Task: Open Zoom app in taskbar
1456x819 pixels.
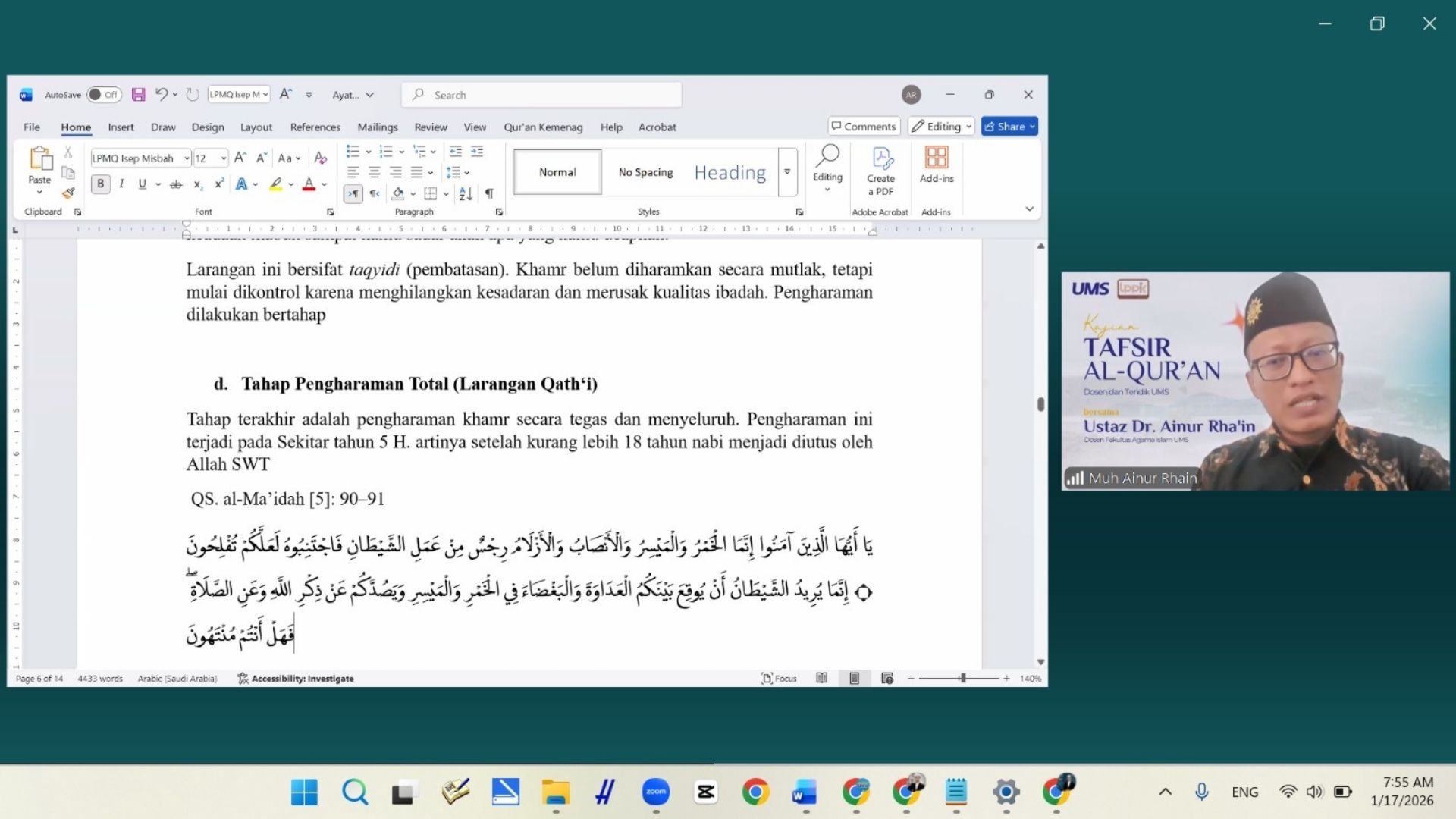Action: click(x=656, y=792)
